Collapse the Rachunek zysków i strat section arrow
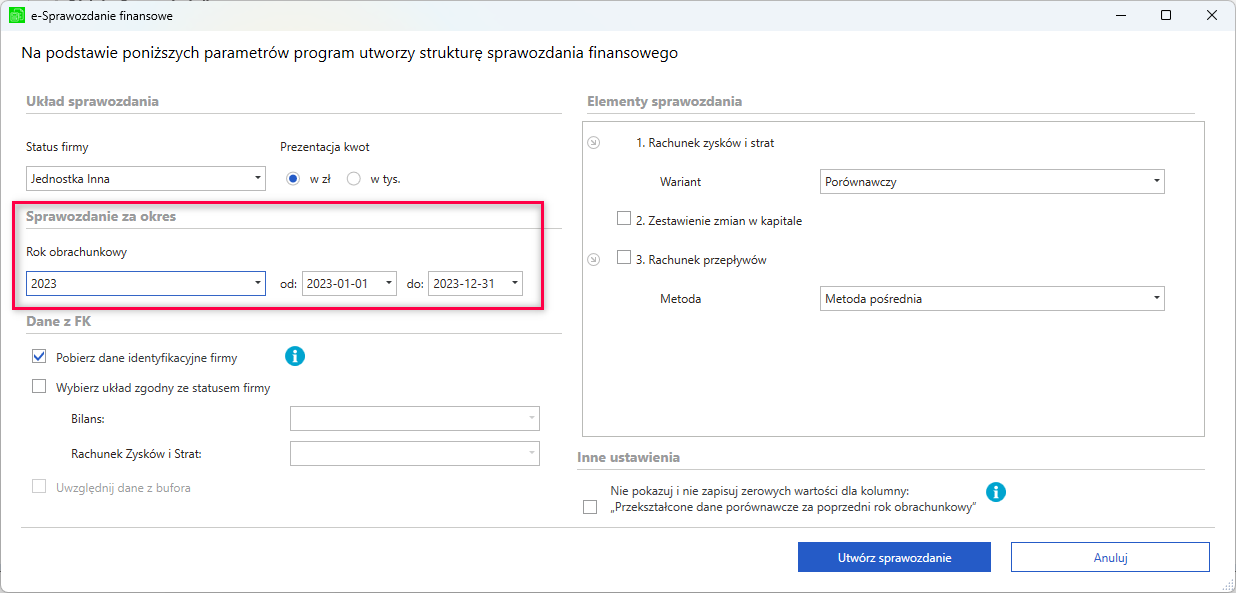This screenshot has width=1236, height=593. pos(593,143)
